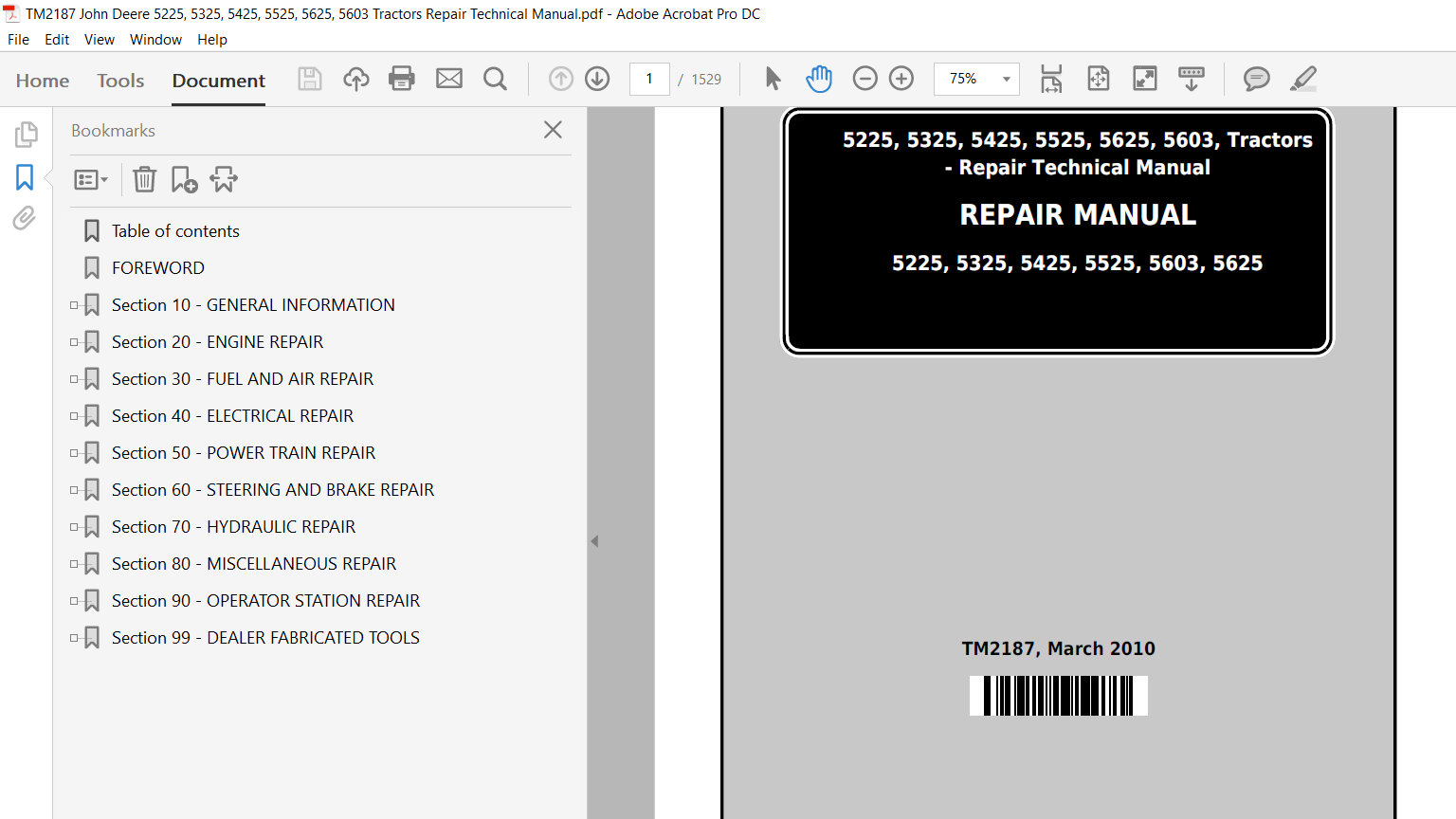This screenshot has height=819, width=1456.
Task: Open Section 20 - ENGINE REPAIR bookmark
Action: (x=217, y=342)
